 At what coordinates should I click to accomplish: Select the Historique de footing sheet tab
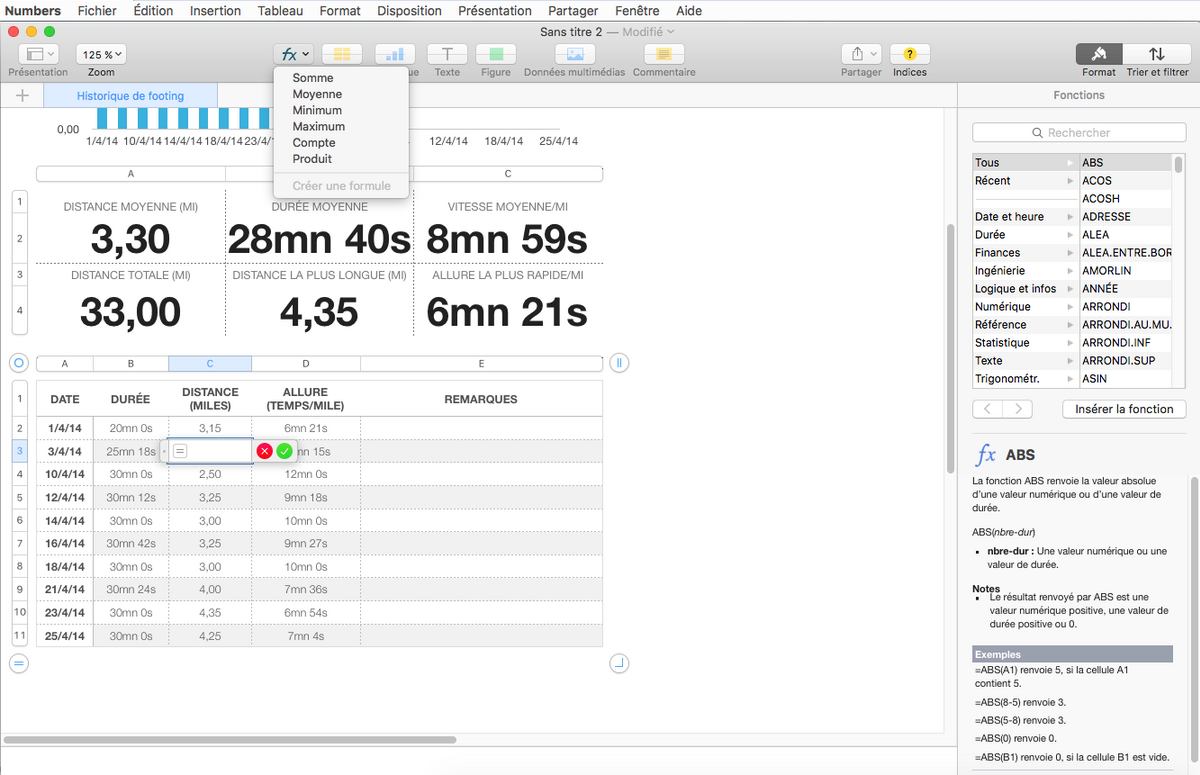point(131,96)
